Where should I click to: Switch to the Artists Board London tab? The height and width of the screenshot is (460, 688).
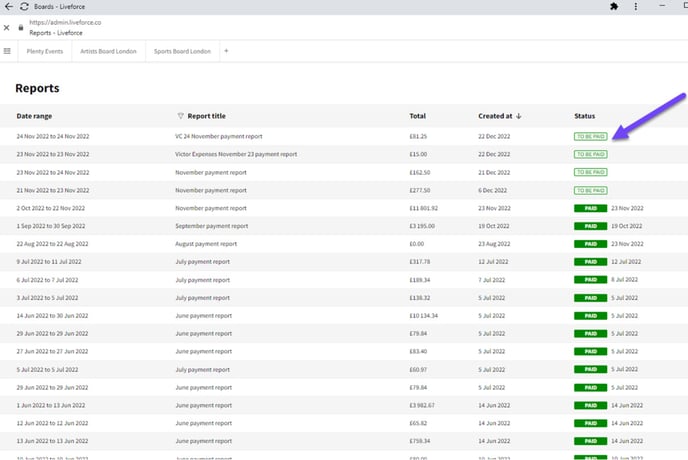pos(108,51)
